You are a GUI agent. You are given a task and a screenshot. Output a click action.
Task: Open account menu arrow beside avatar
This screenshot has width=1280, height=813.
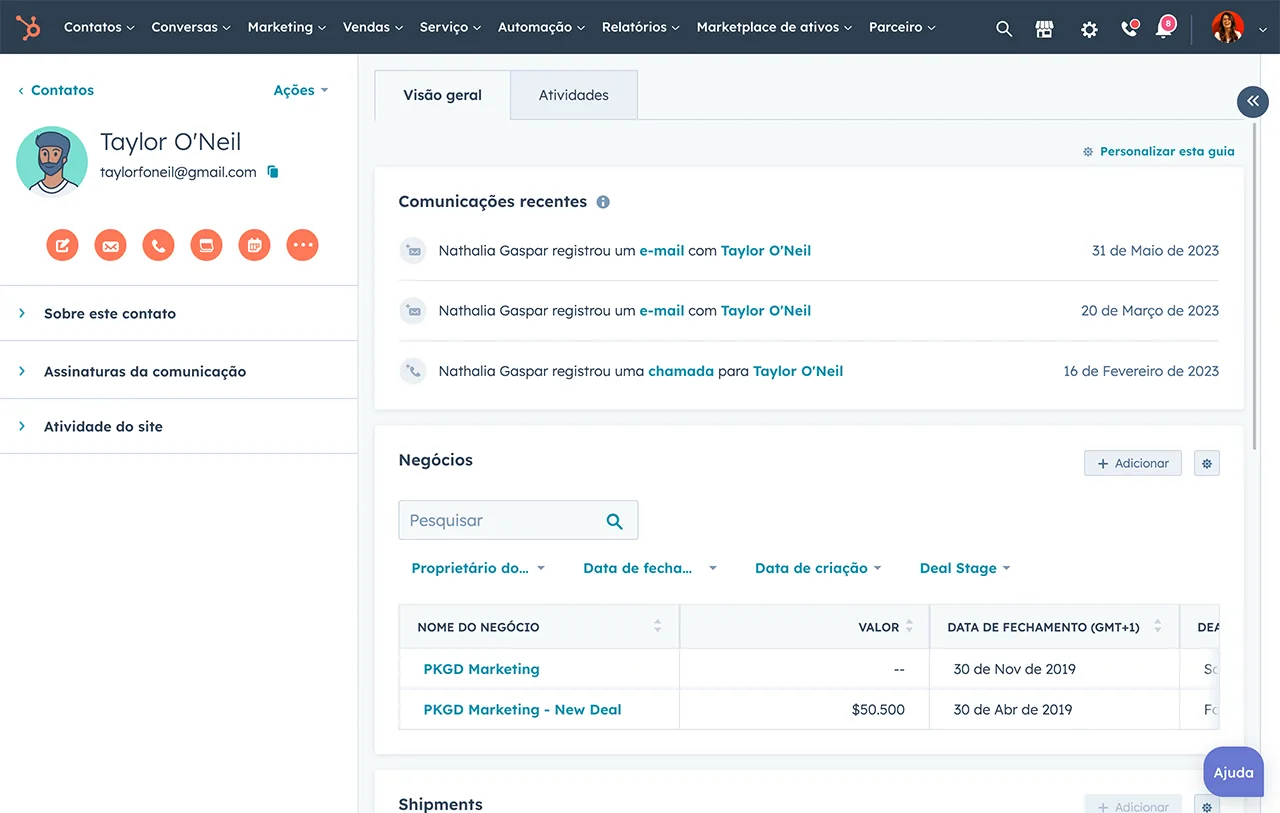click(x=1262, y=30)
